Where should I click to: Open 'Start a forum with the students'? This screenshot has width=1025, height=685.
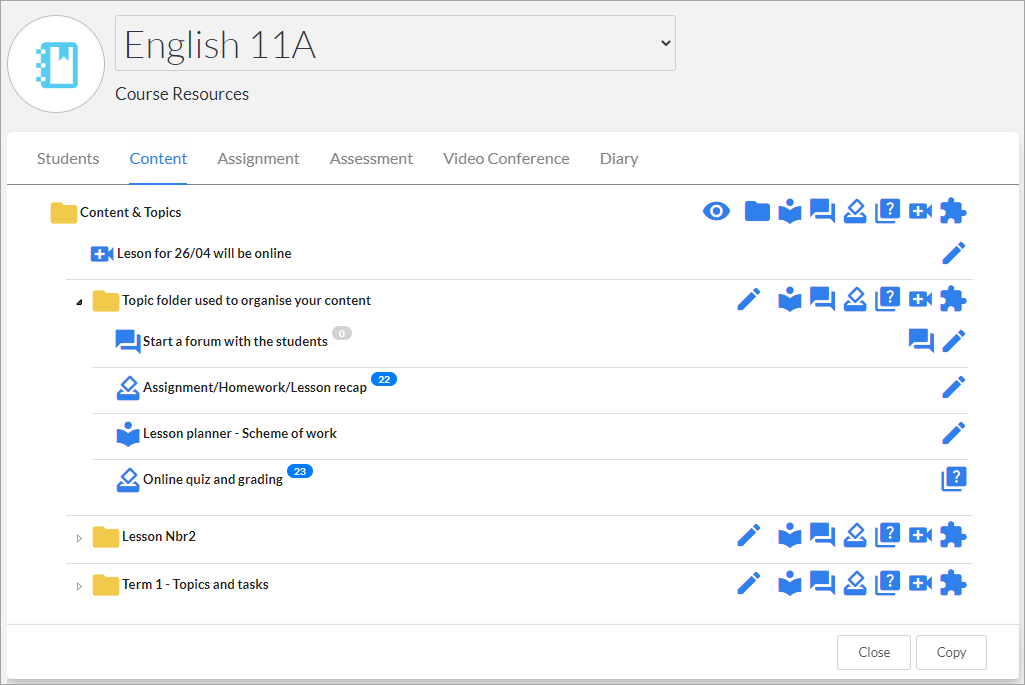pos(235,341)
